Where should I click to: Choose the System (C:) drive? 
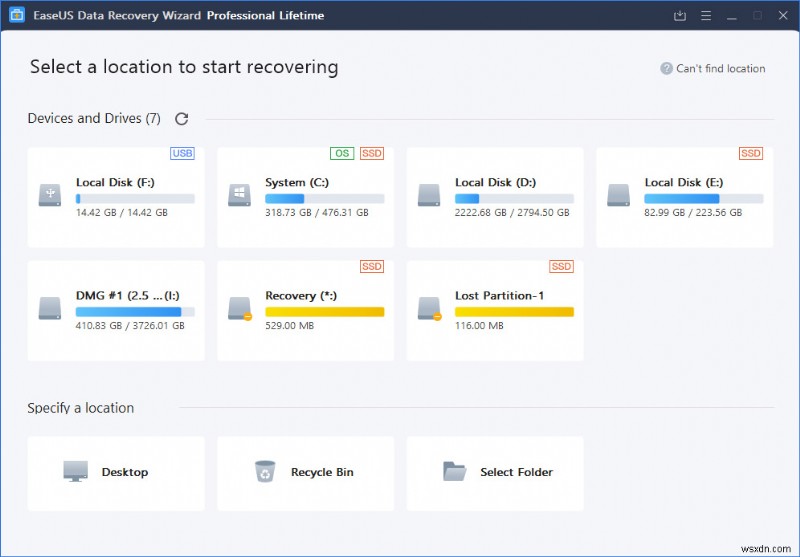pos(305,197)
